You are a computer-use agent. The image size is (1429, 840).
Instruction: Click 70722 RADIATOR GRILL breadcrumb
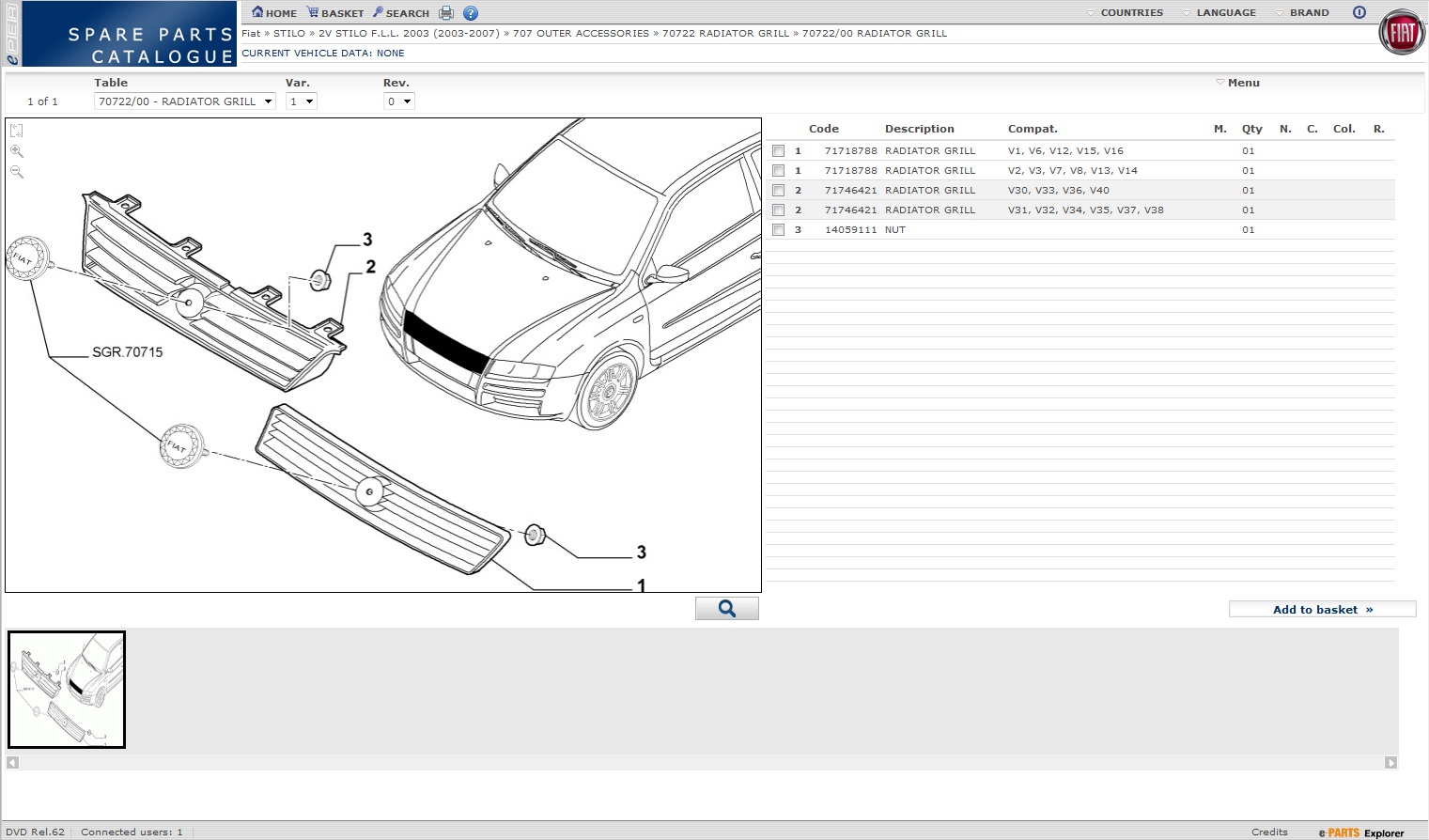point(725,33)
